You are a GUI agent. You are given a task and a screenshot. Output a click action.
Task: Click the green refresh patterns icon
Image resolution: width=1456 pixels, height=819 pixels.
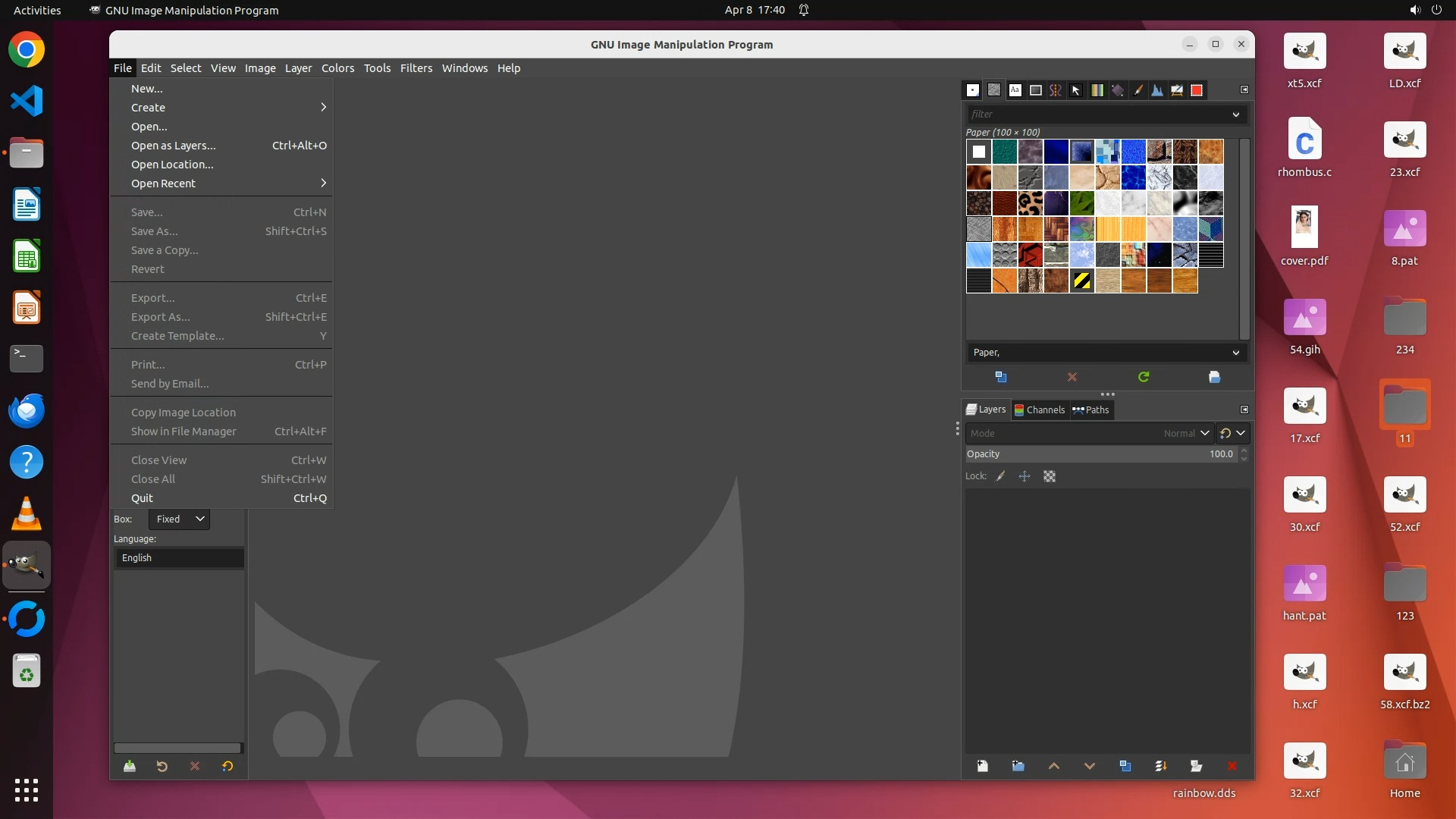[x=1144, y=377]
